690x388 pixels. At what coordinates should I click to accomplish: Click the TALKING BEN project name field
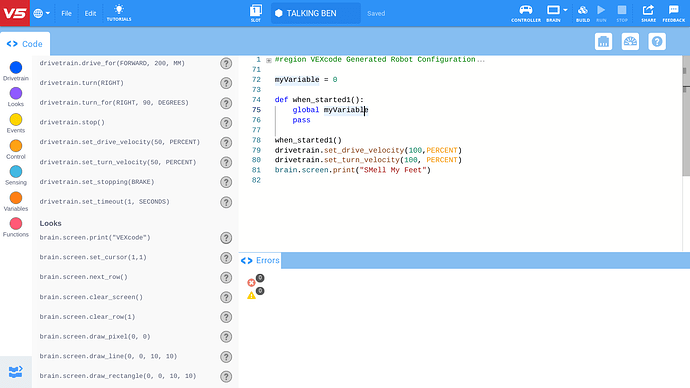point(316,13)
